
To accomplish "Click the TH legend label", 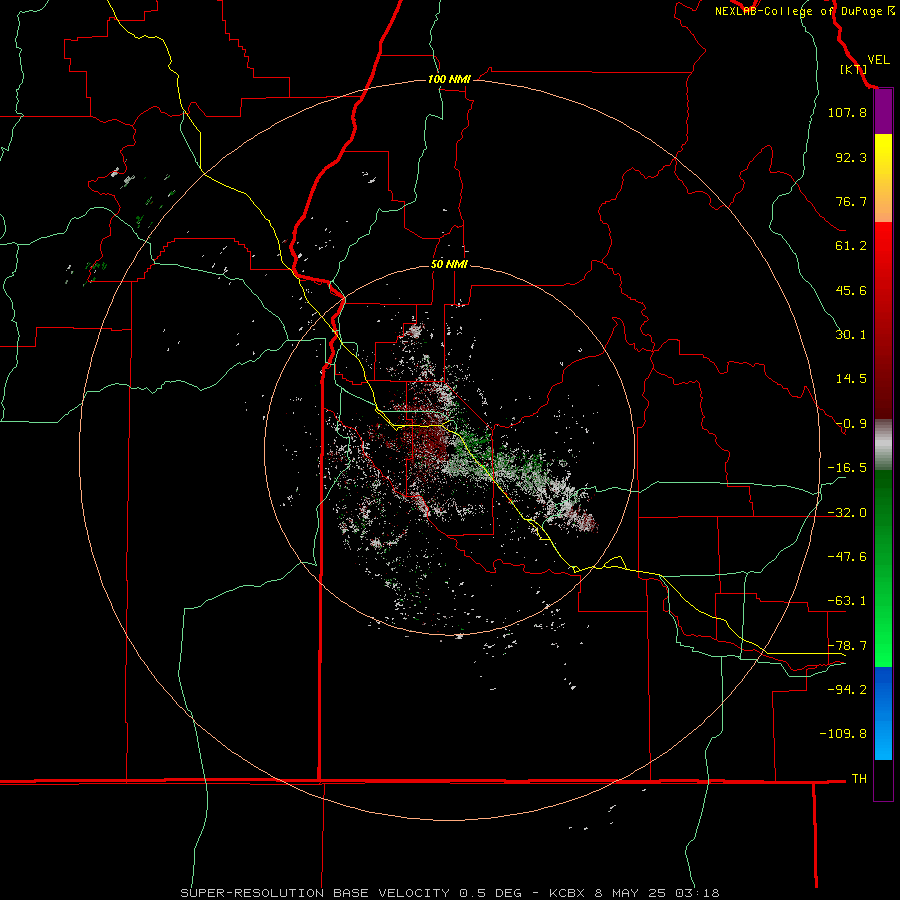I will click(x=859, y=779).
